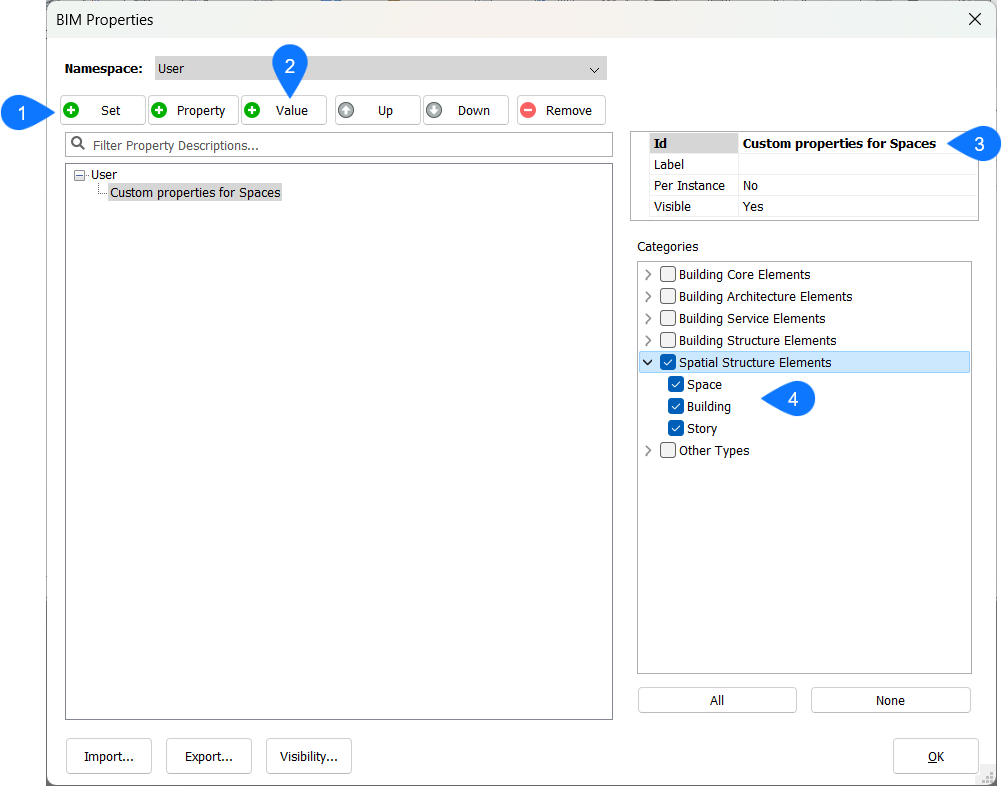Open the Namespace dropdown
The image size is (1002, 786).
click(595, 69)
